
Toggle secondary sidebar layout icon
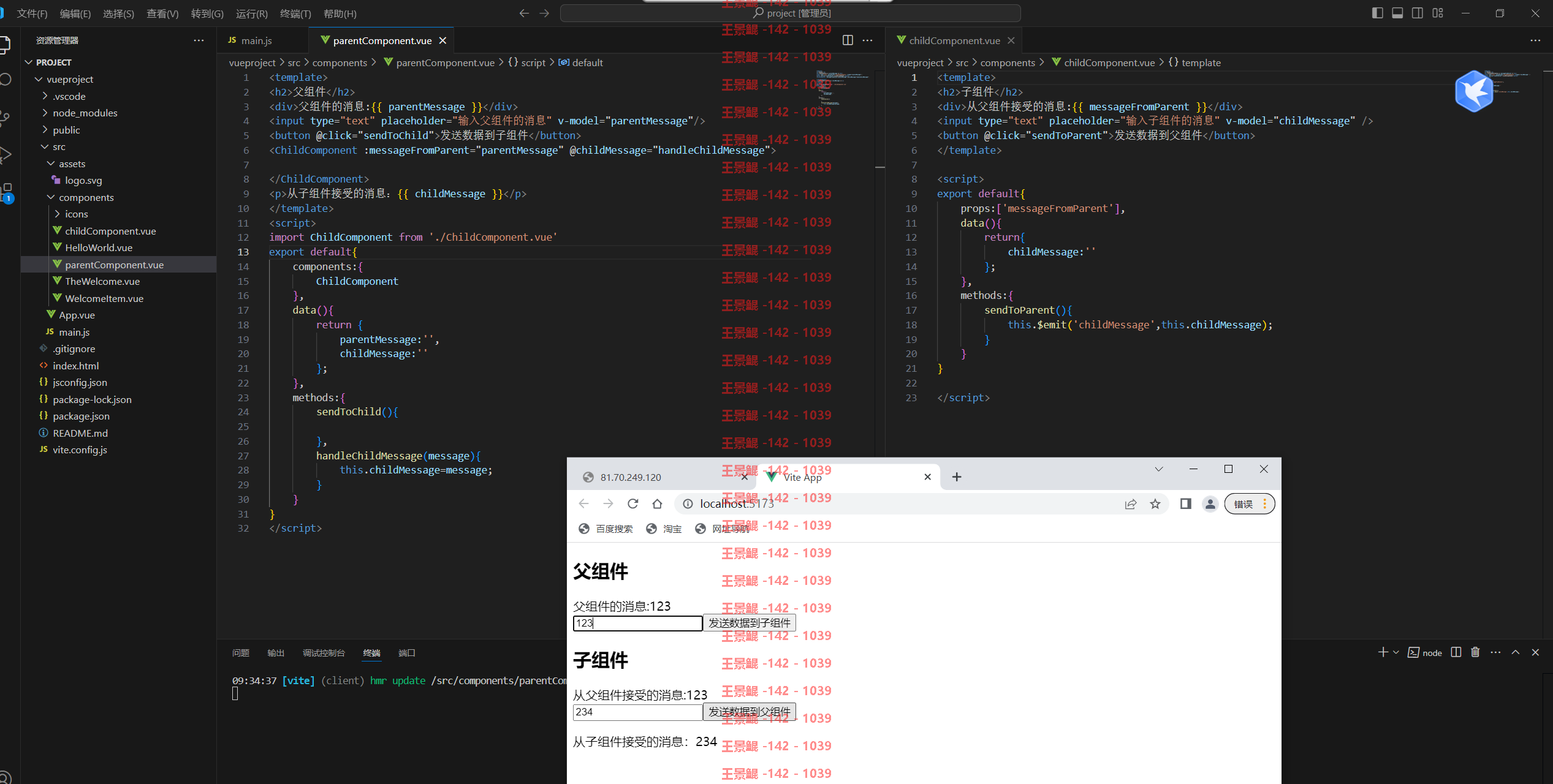pyautogui.click(x=1418, y=13)
